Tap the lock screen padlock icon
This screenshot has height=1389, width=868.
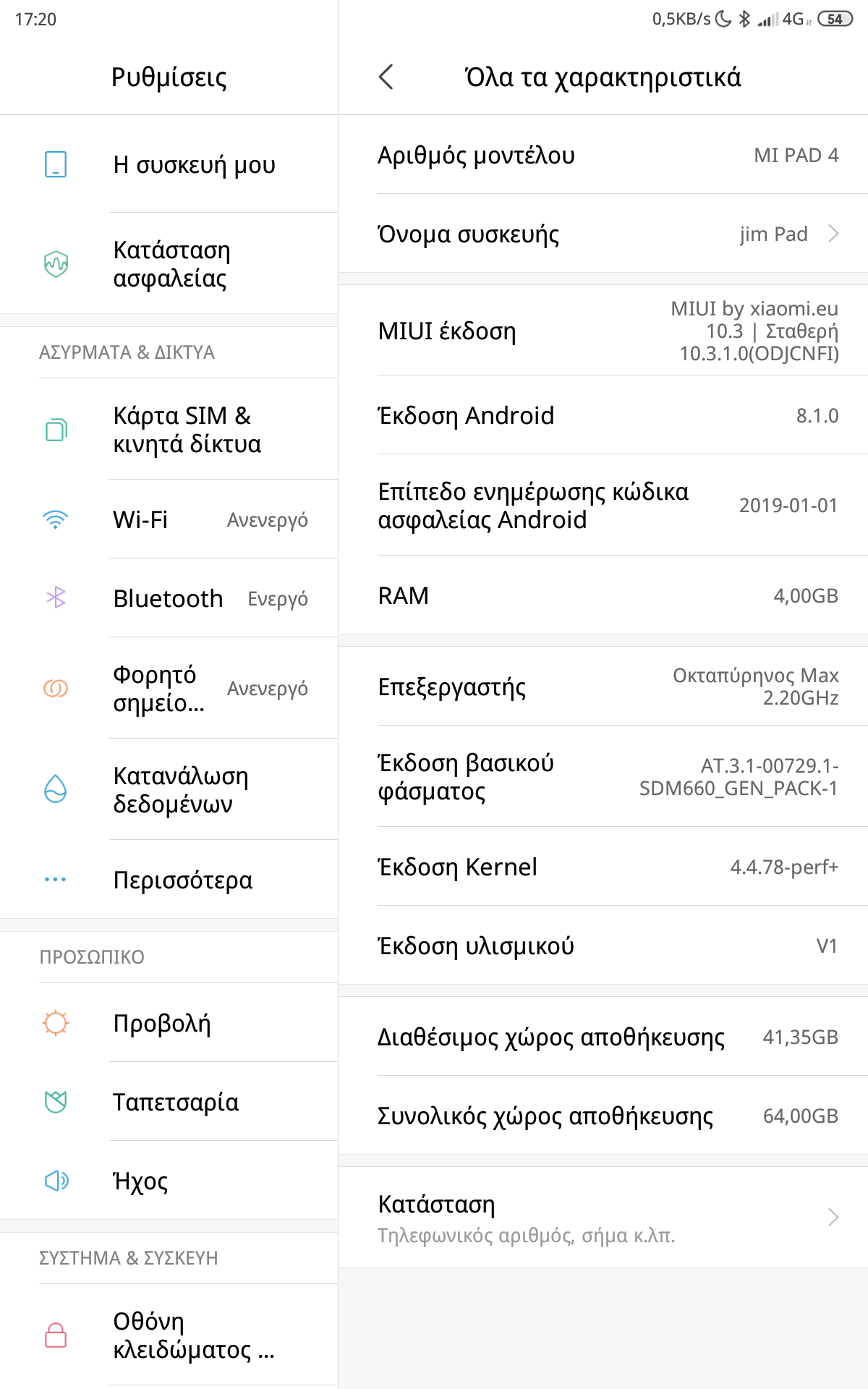click(x=56, y=1335)
